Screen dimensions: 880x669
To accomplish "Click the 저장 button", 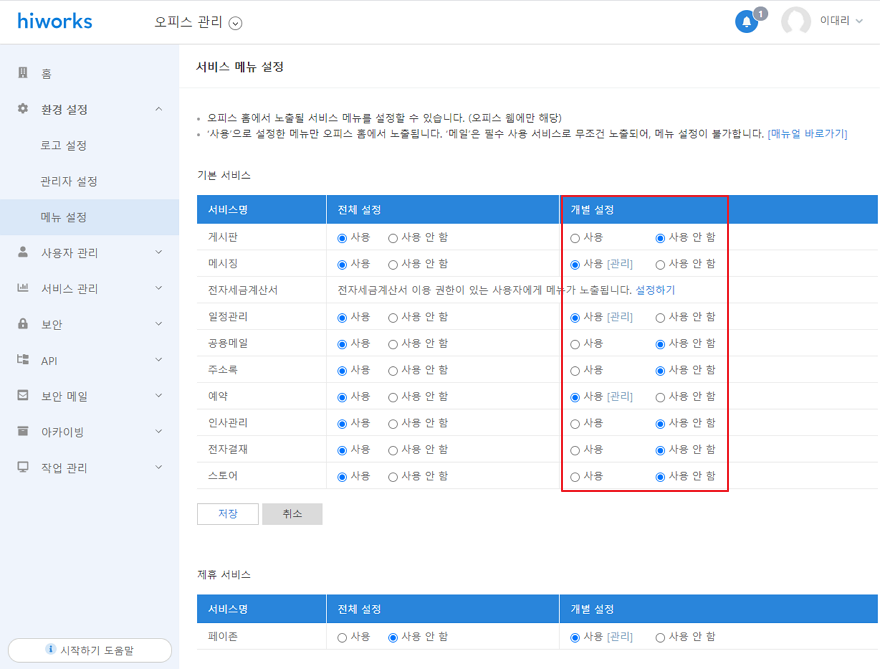I will (228, 514).
